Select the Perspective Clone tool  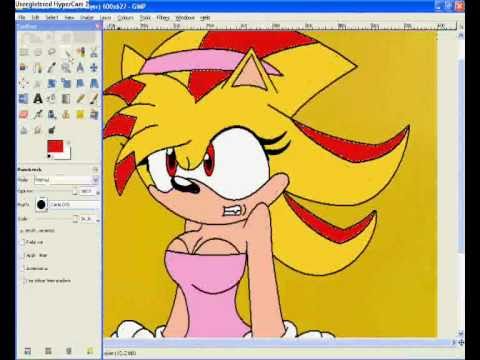tap(94, 115)
